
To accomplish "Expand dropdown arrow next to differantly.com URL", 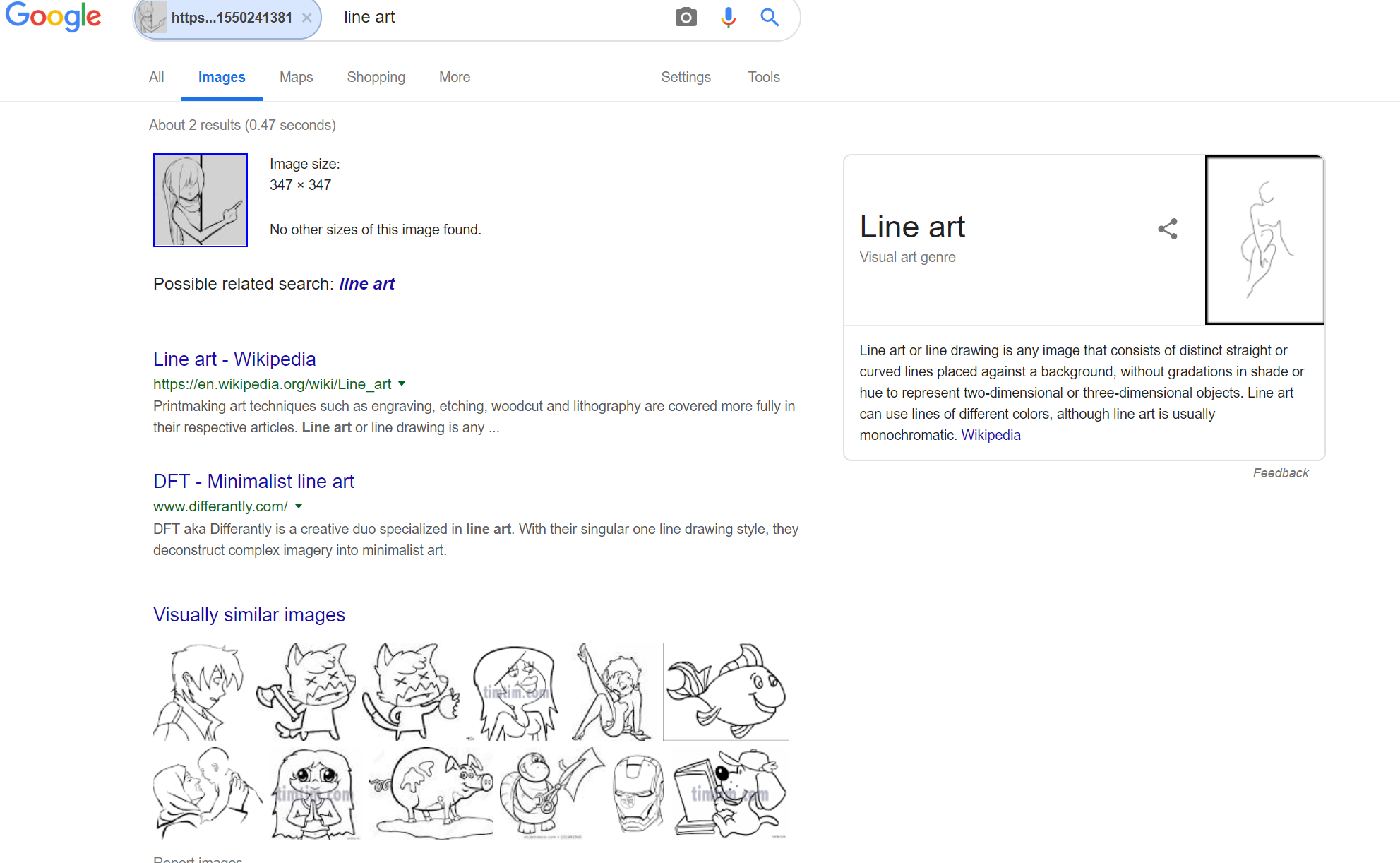I will click(299, 506).
